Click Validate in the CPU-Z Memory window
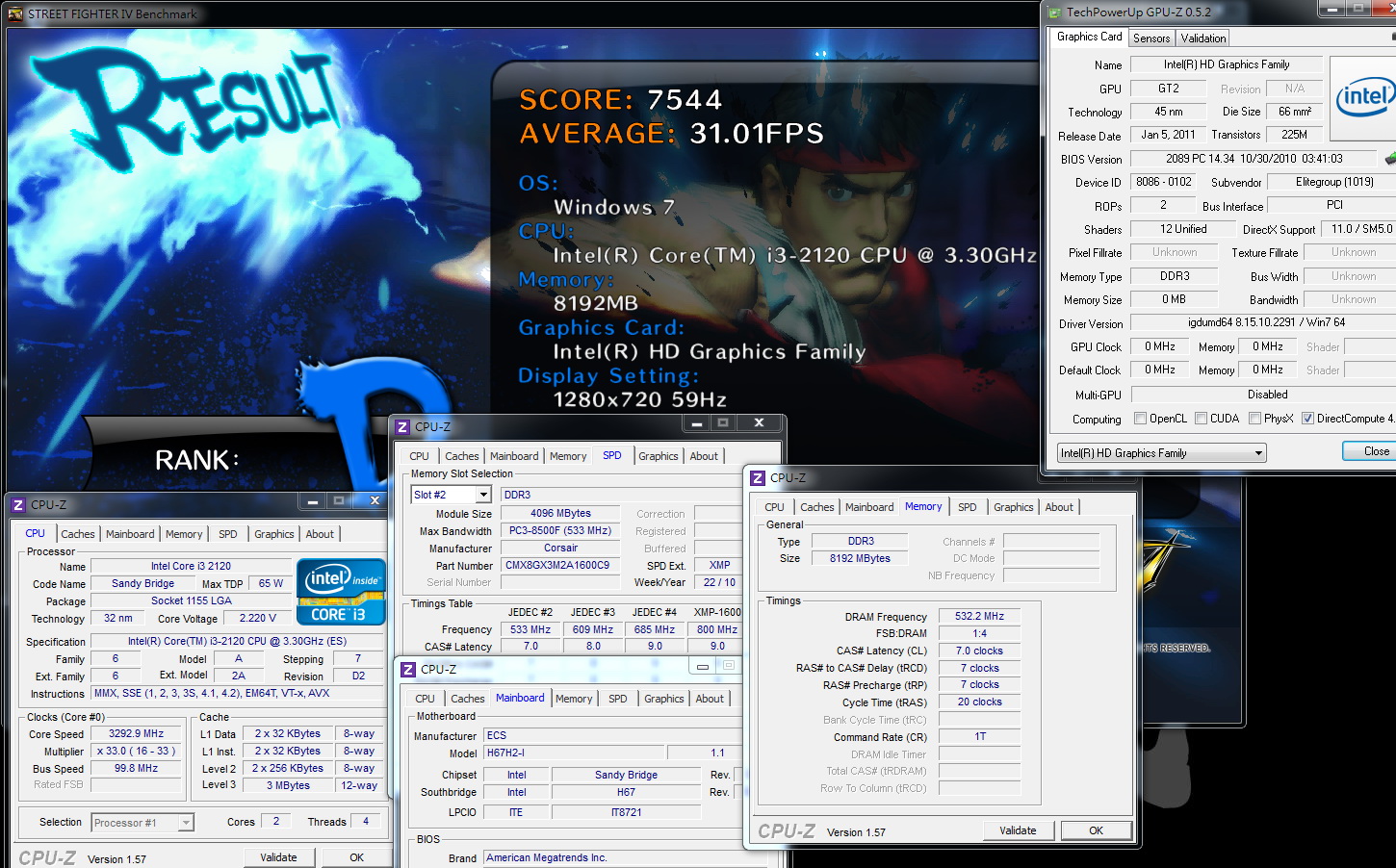Screen dimensions: 1396x868 [x=1019, y=830]
